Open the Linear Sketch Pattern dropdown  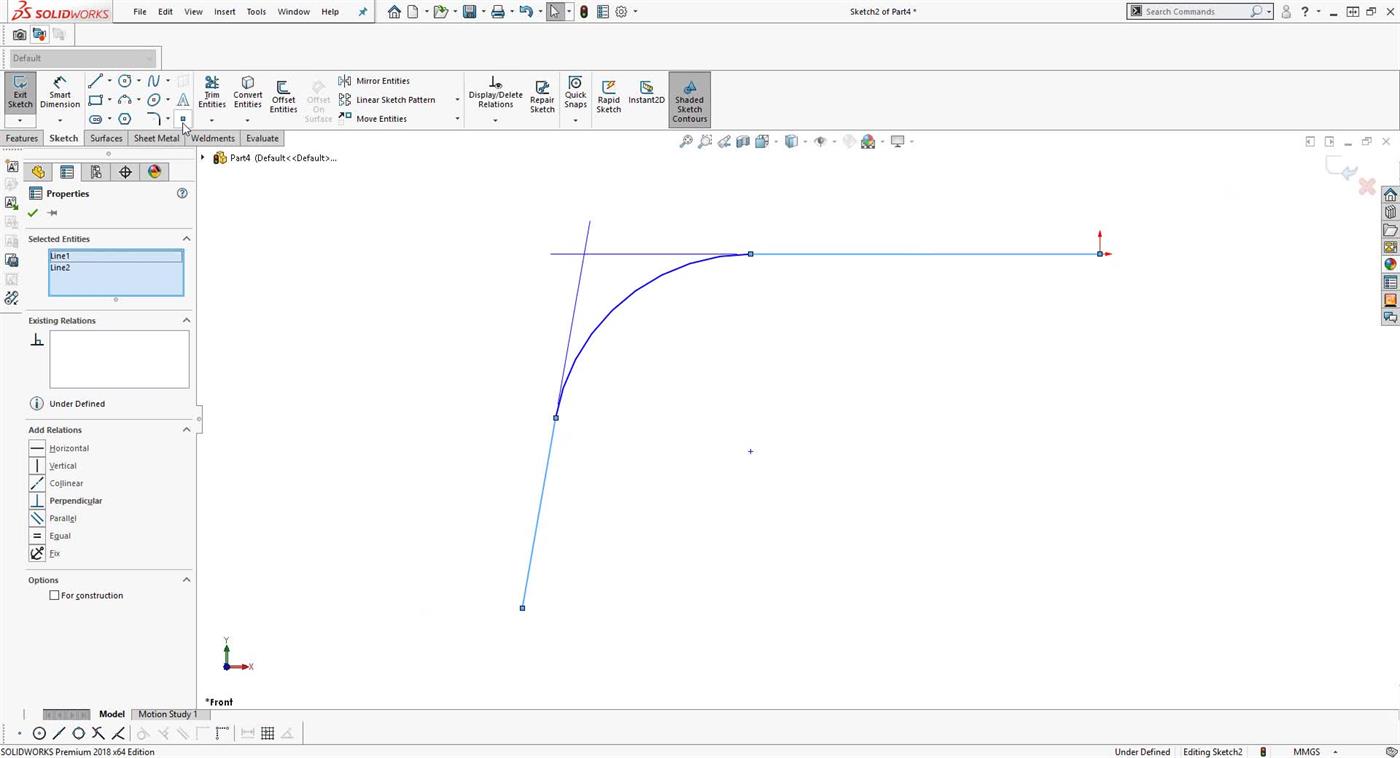457,99
